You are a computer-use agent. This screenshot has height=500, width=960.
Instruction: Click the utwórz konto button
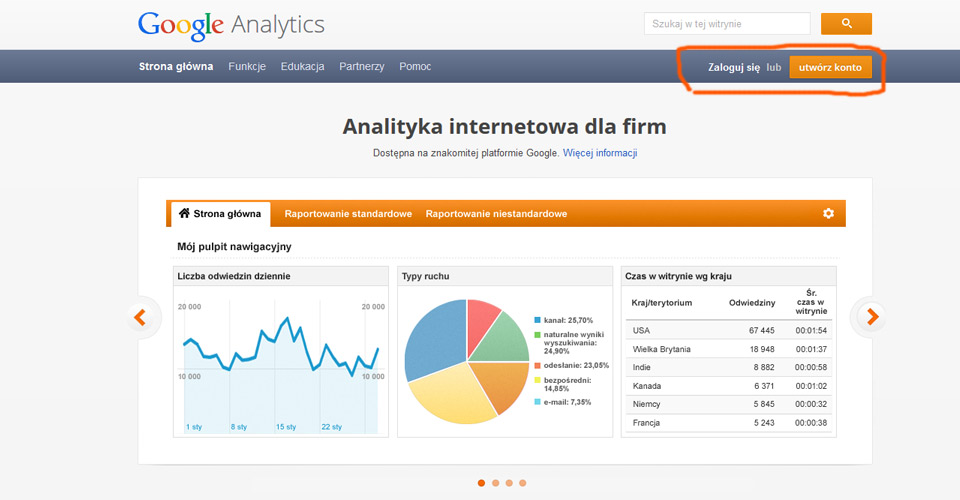(x=830, y=67)
